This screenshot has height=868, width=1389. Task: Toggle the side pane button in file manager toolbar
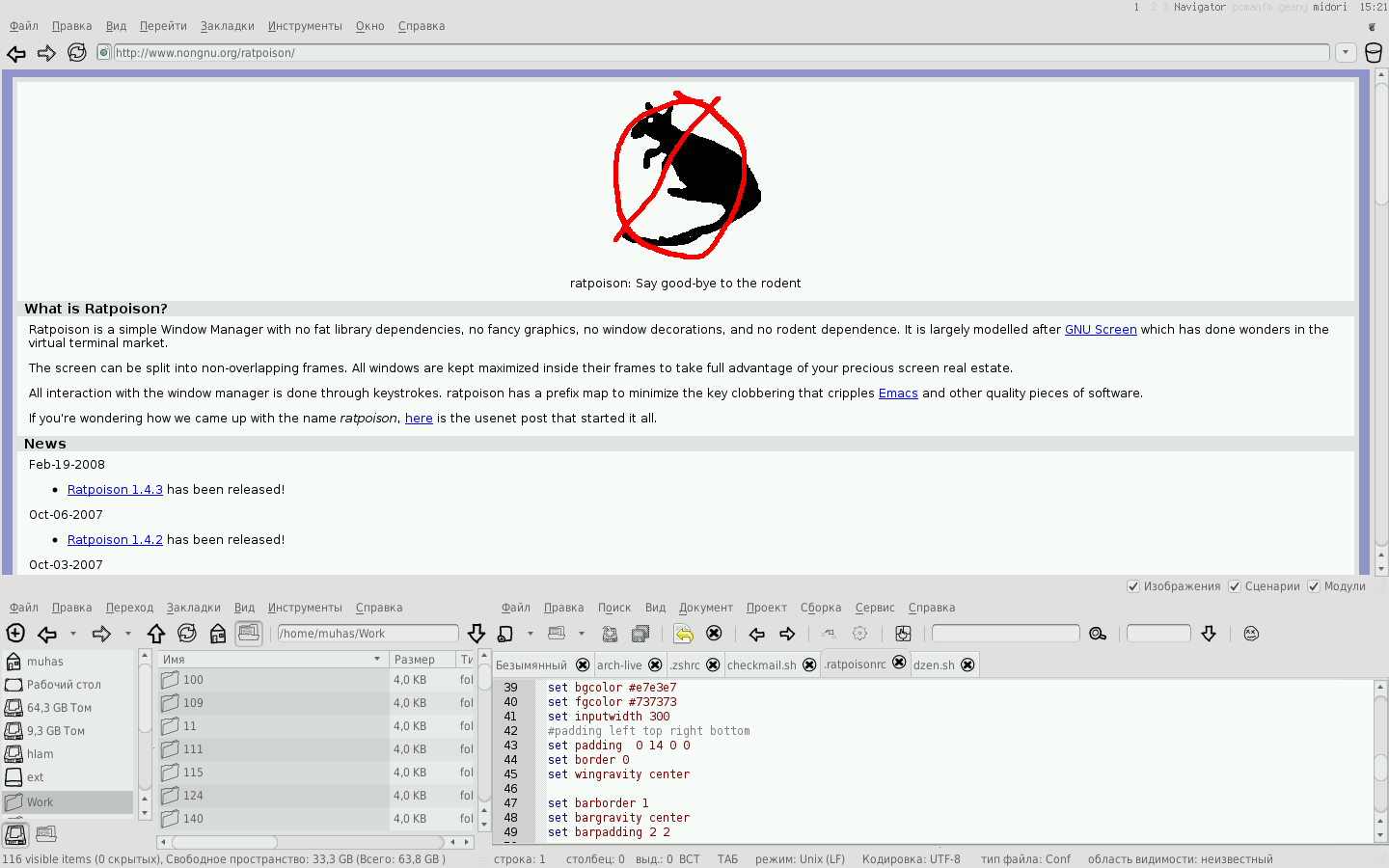249,634
